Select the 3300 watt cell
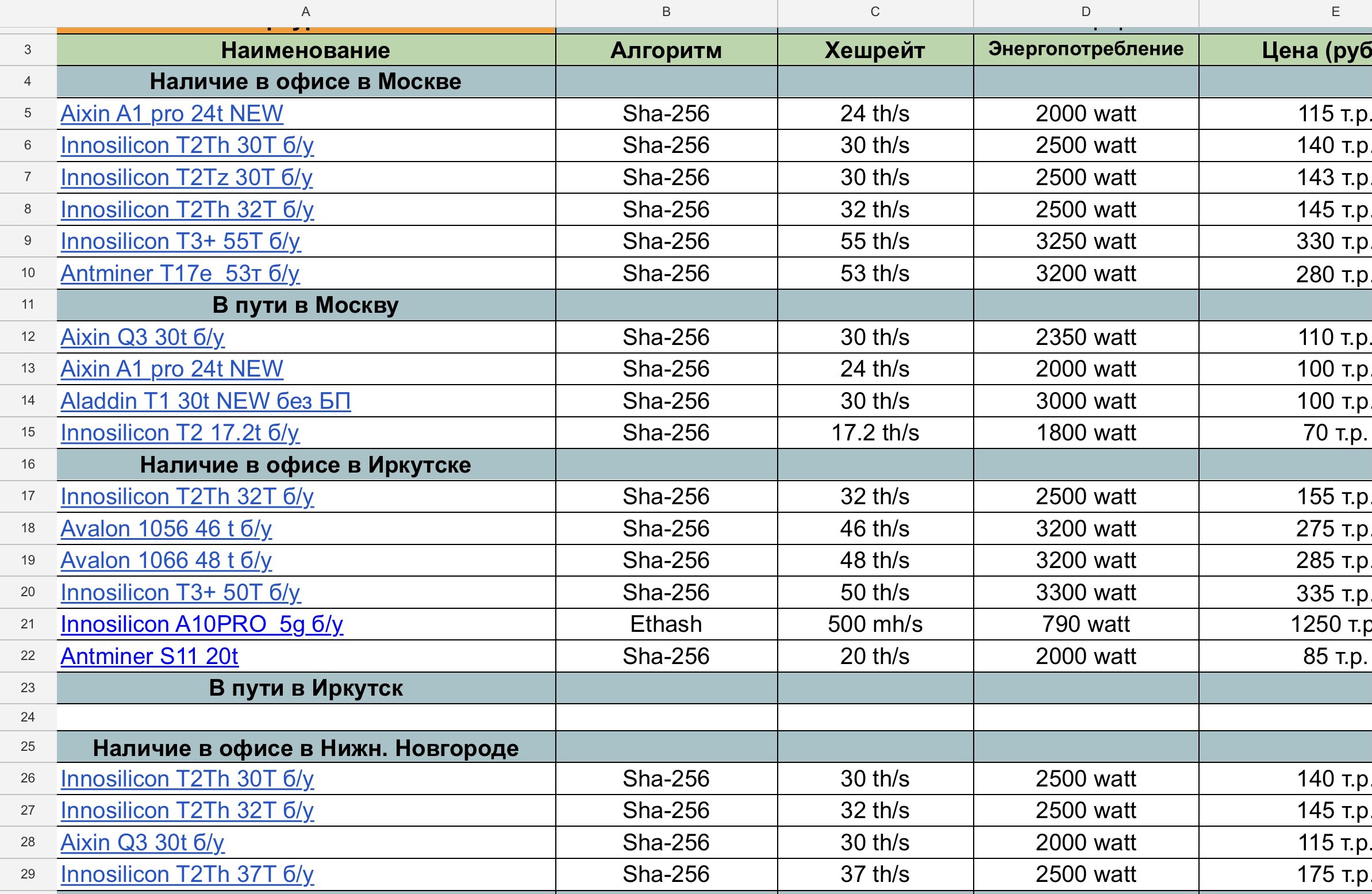 [1086, 592]
